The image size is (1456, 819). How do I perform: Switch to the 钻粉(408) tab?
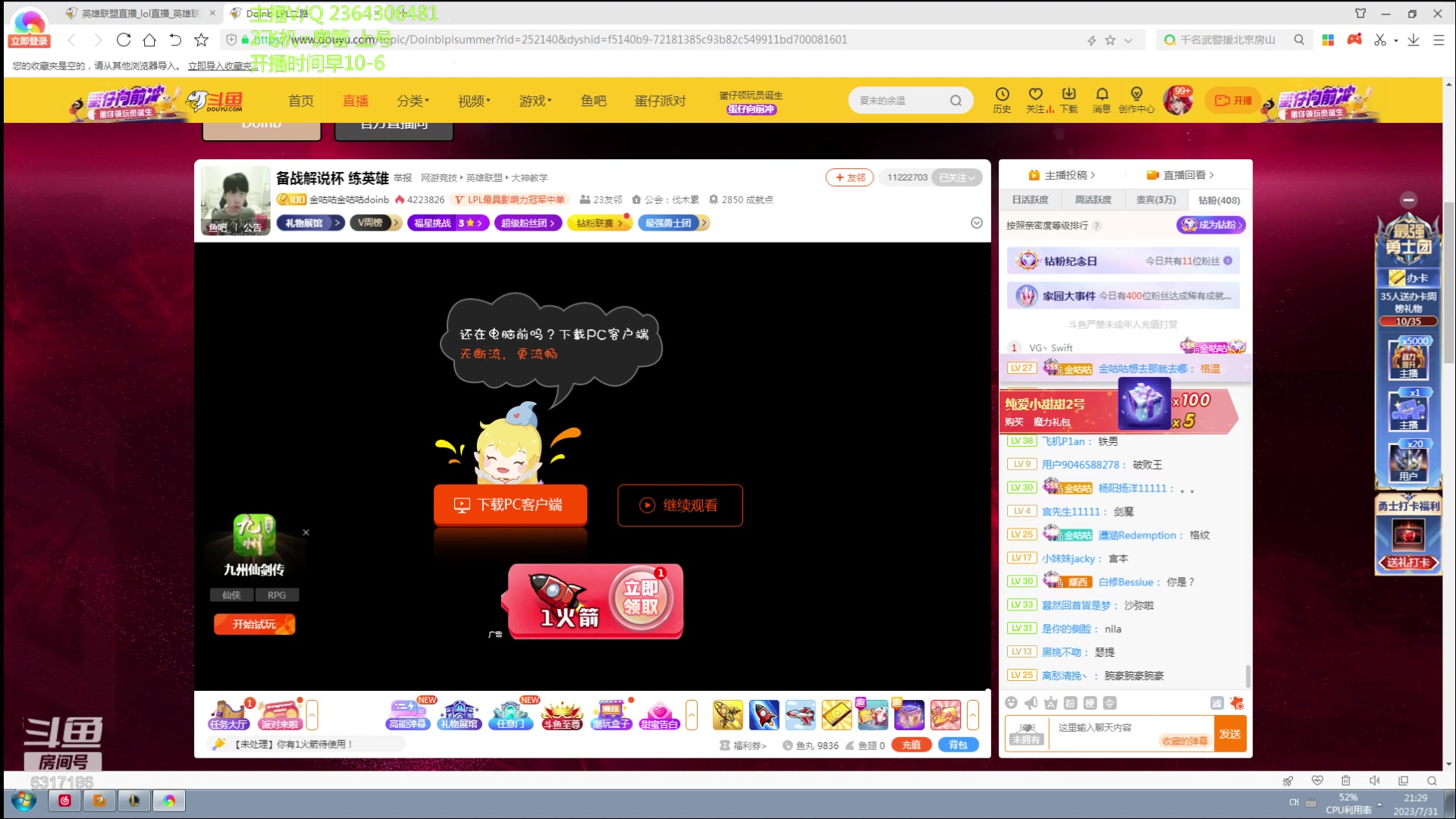(1219, 200)
